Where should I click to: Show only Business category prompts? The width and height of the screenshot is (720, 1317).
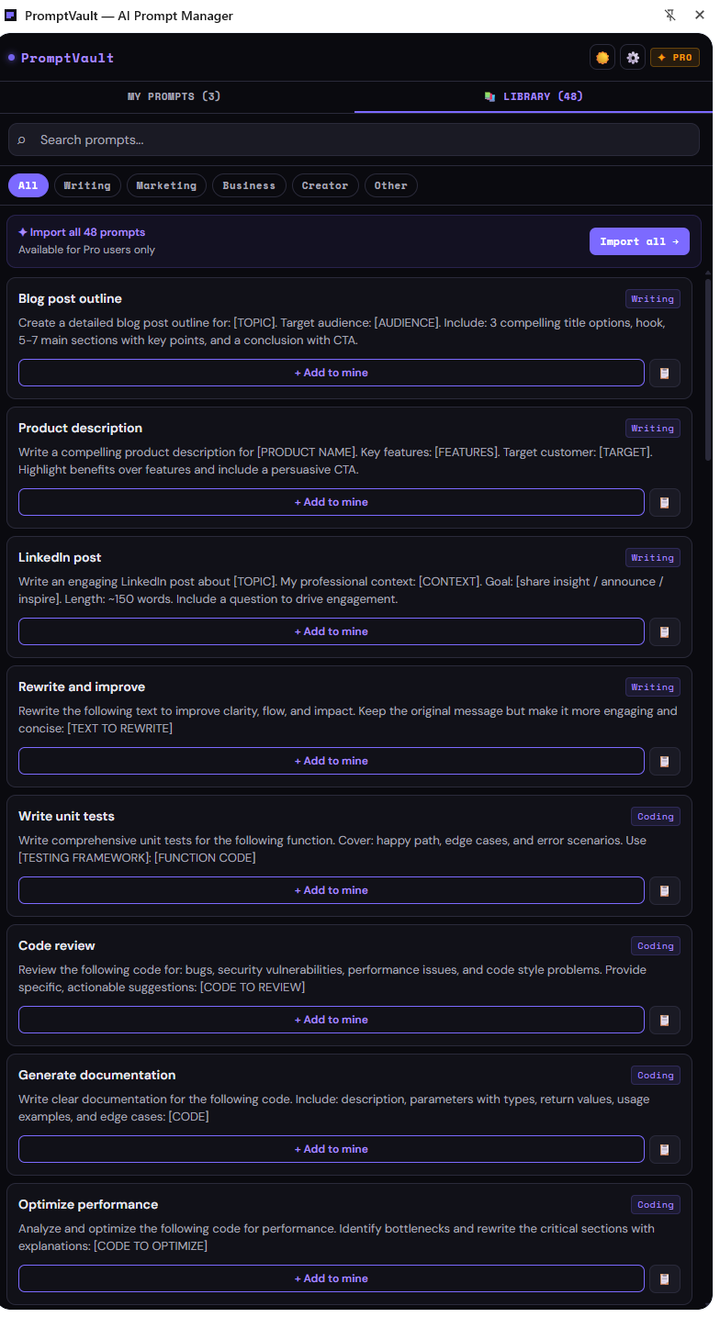point(249,186)
